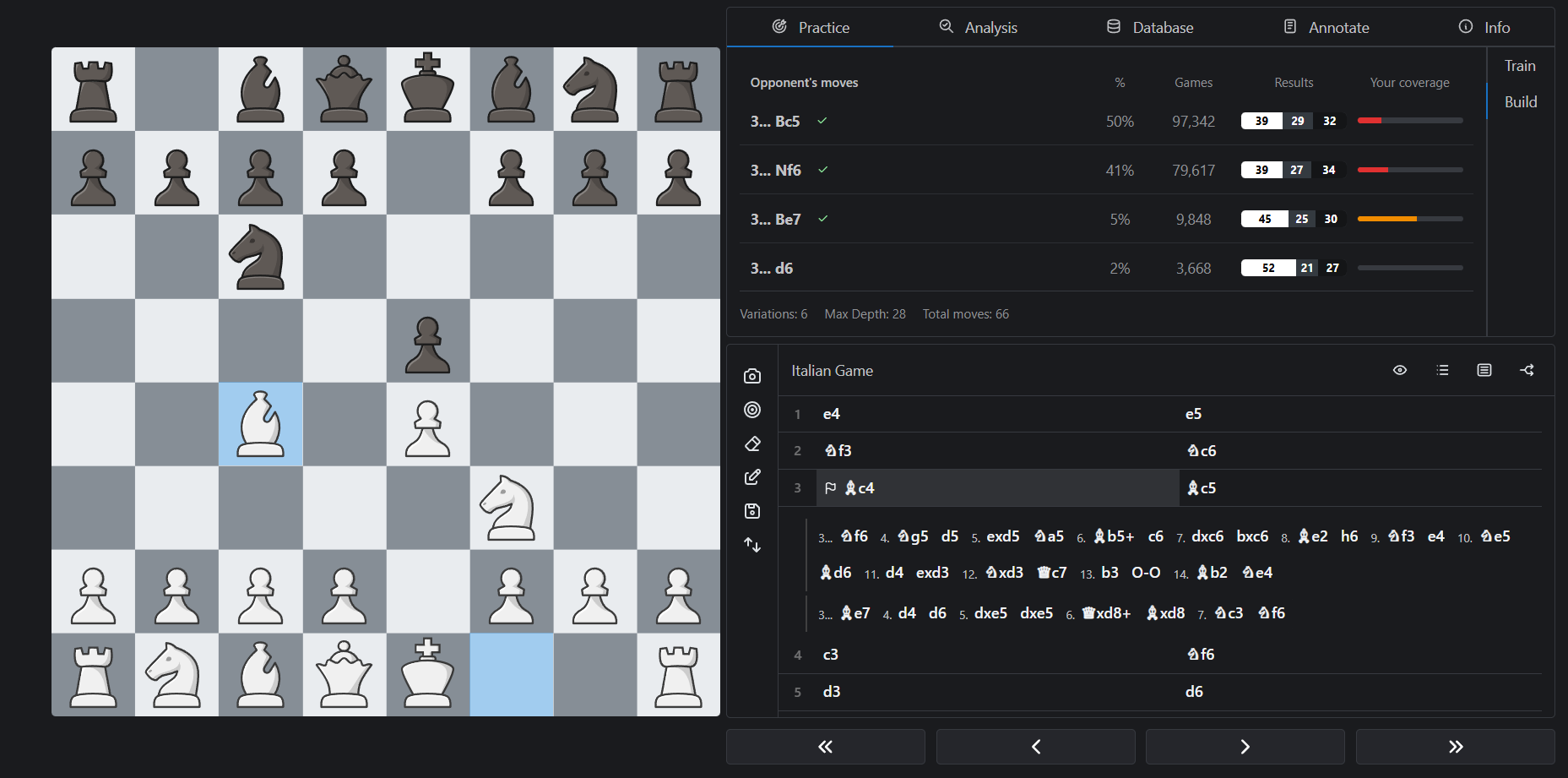The height and width of the screenshot is (778, 1568).
Task: Click the edit pencil icon
Action: (752, 477)
